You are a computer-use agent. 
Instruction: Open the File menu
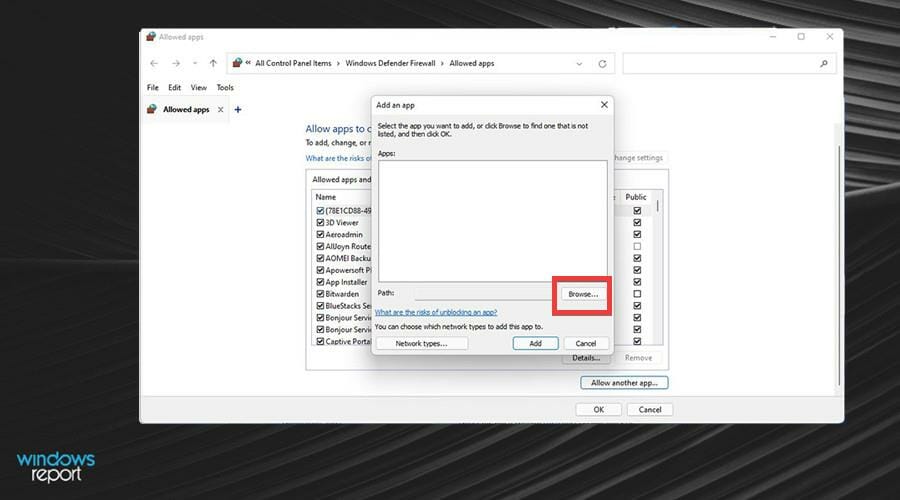[x=153, y=87]
